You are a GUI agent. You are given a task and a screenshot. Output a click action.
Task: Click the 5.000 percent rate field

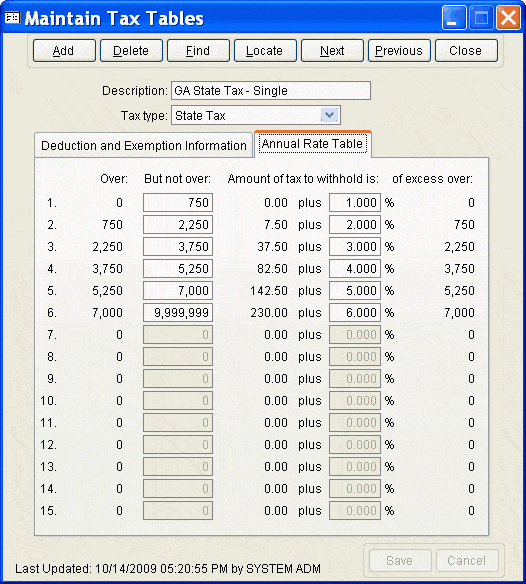355,291
